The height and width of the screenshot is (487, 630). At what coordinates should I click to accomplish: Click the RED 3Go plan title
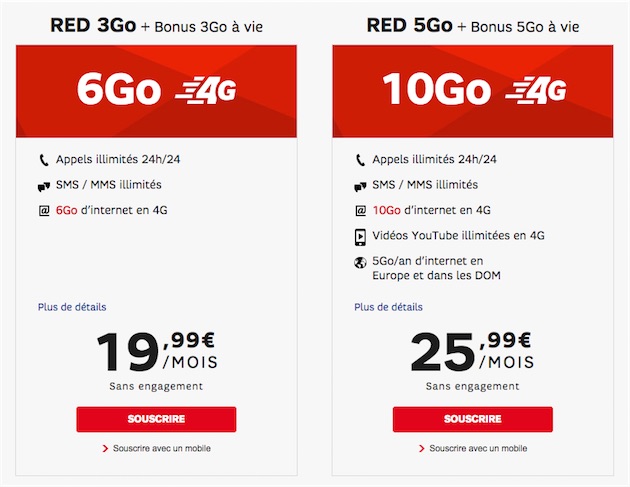tap(93, 25)
